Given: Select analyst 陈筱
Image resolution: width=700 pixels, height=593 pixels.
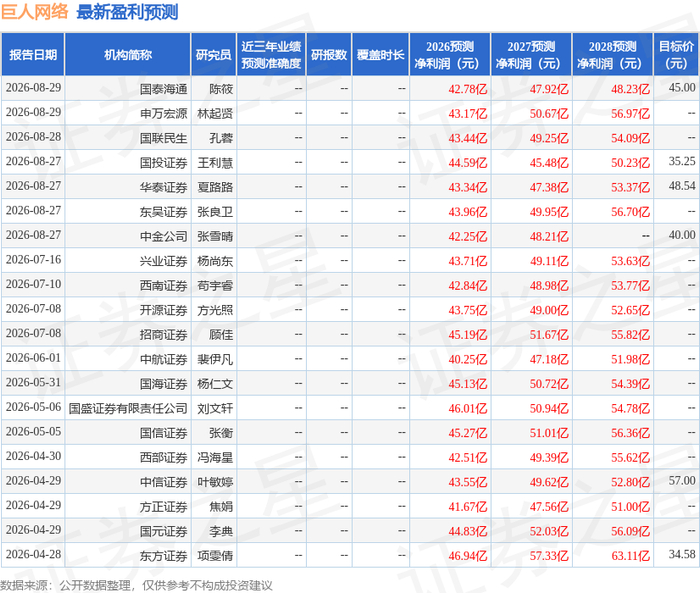Looking at the screenshot, I should tap(221, 89).
